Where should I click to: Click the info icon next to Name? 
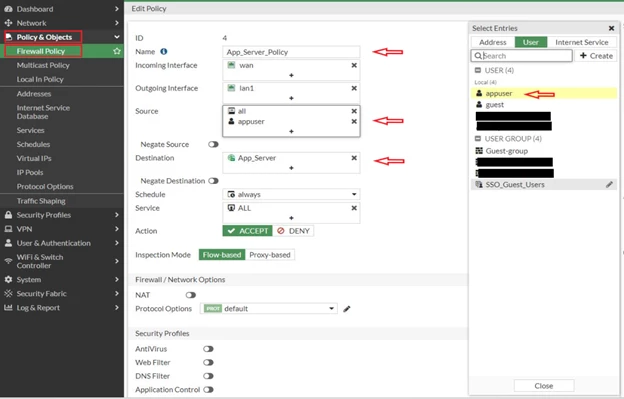click(164, 51)
